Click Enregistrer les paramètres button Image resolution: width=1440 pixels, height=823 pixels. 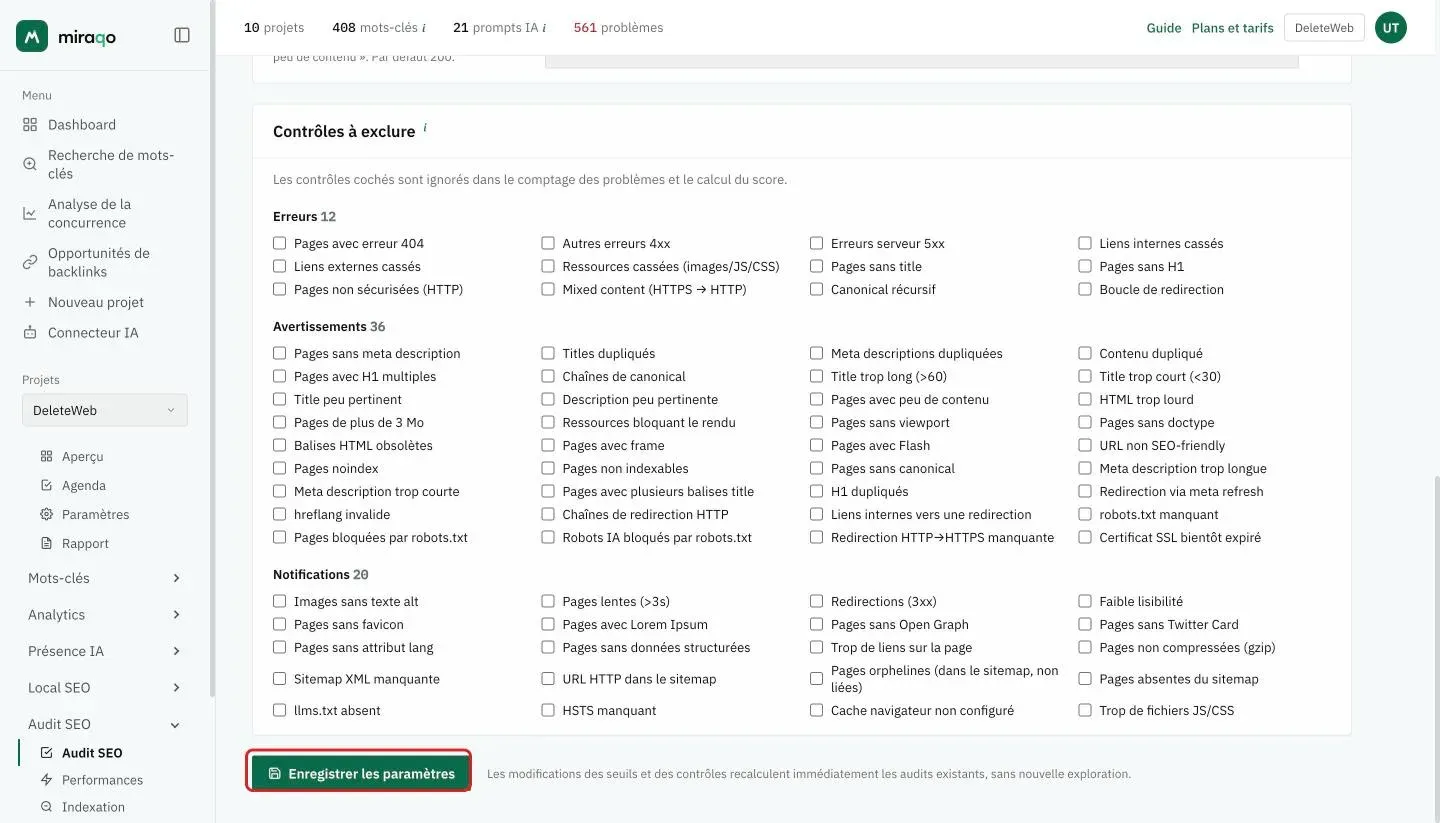coord(360,773)
